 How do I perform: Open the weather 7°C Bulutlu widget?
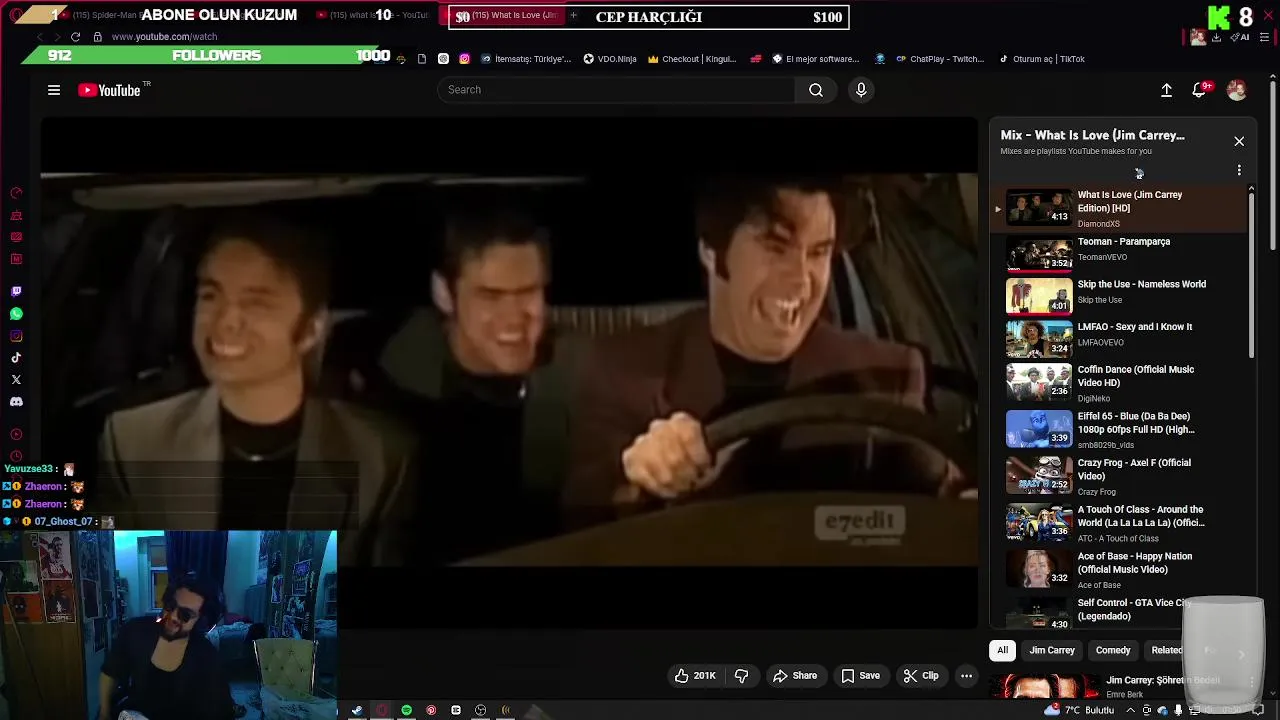(x=1079, y=711)
